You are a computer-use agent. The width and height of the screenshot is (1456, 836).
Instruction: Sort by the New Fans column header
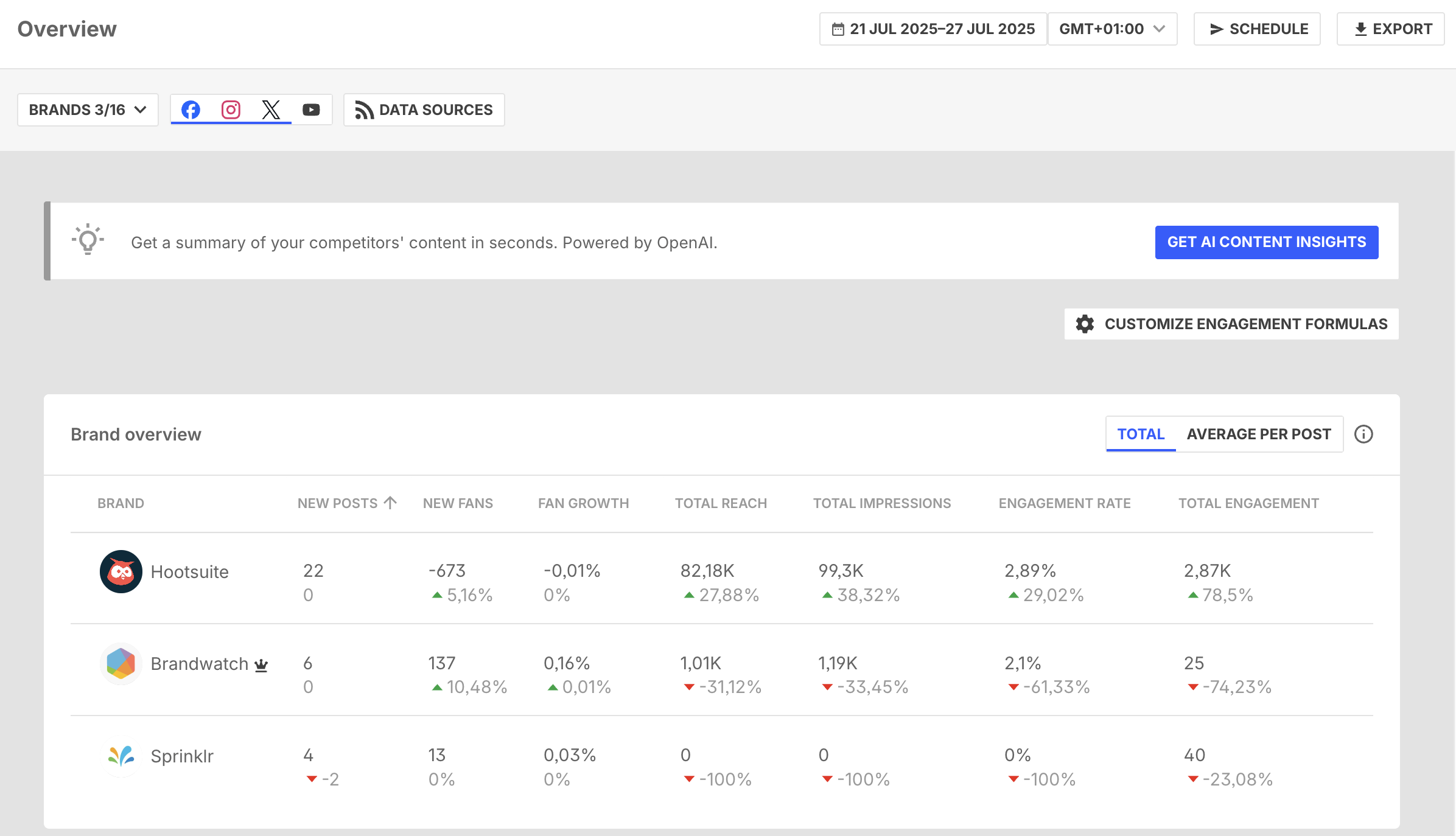pyautogui.click(x=458, y=503)
